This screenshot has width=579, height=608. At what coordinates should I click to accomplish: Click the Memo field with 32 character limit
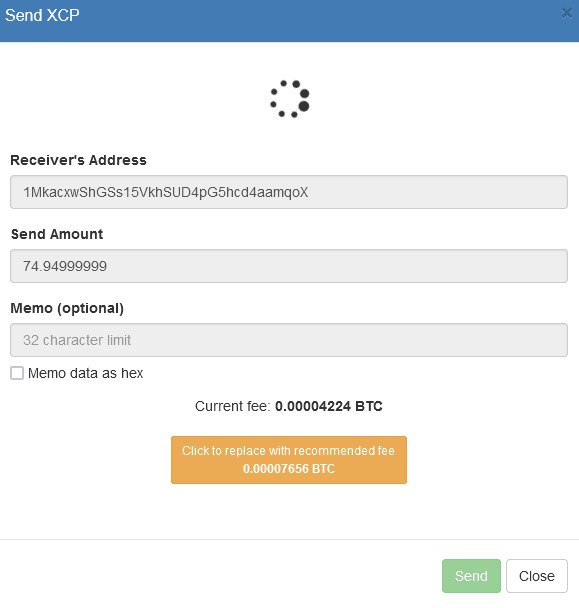[289, 340]
